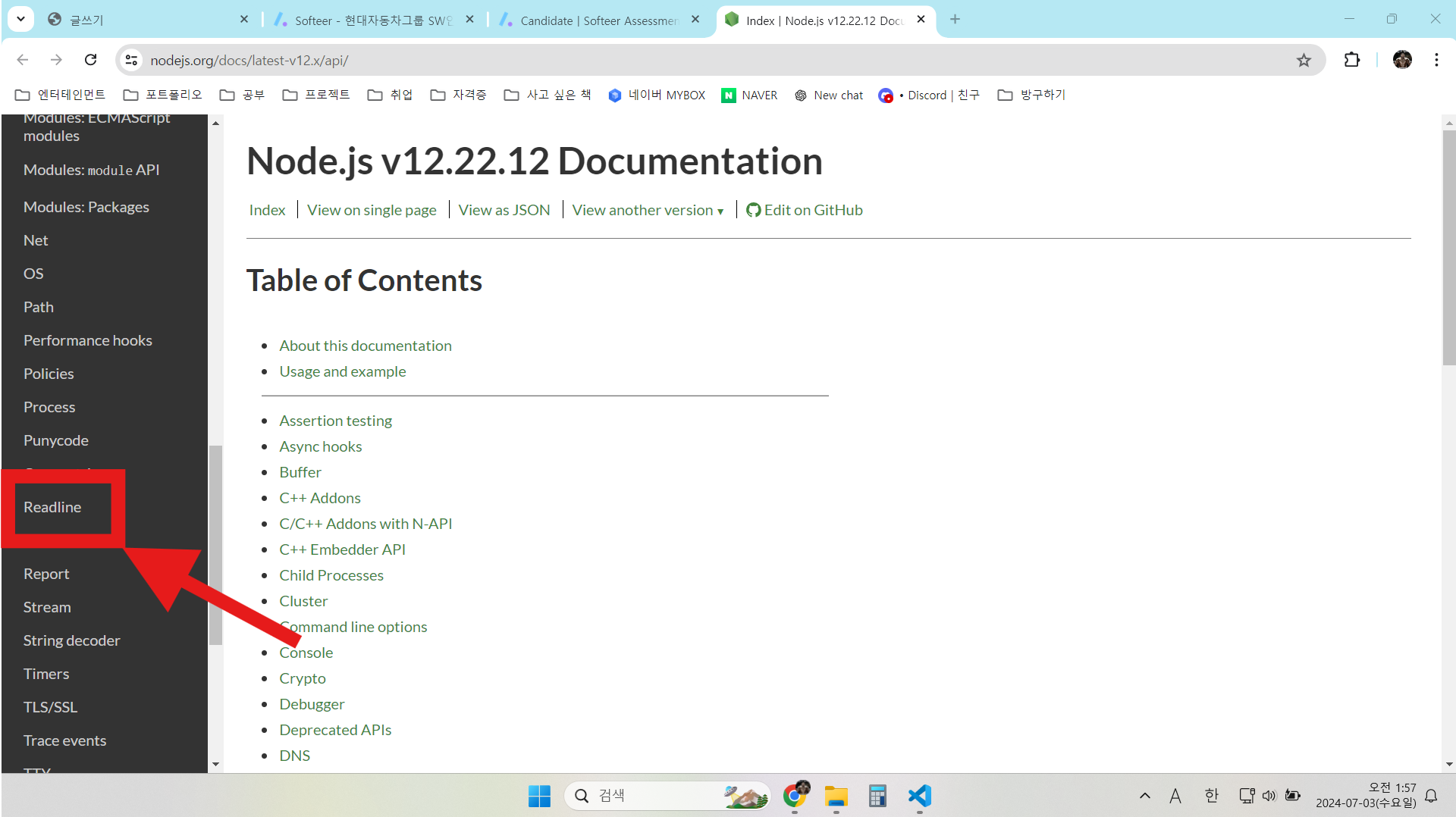Open 네이버 MYBOX bookmark
This screenshot has width=1456, height=817.
tap(657, 95)
